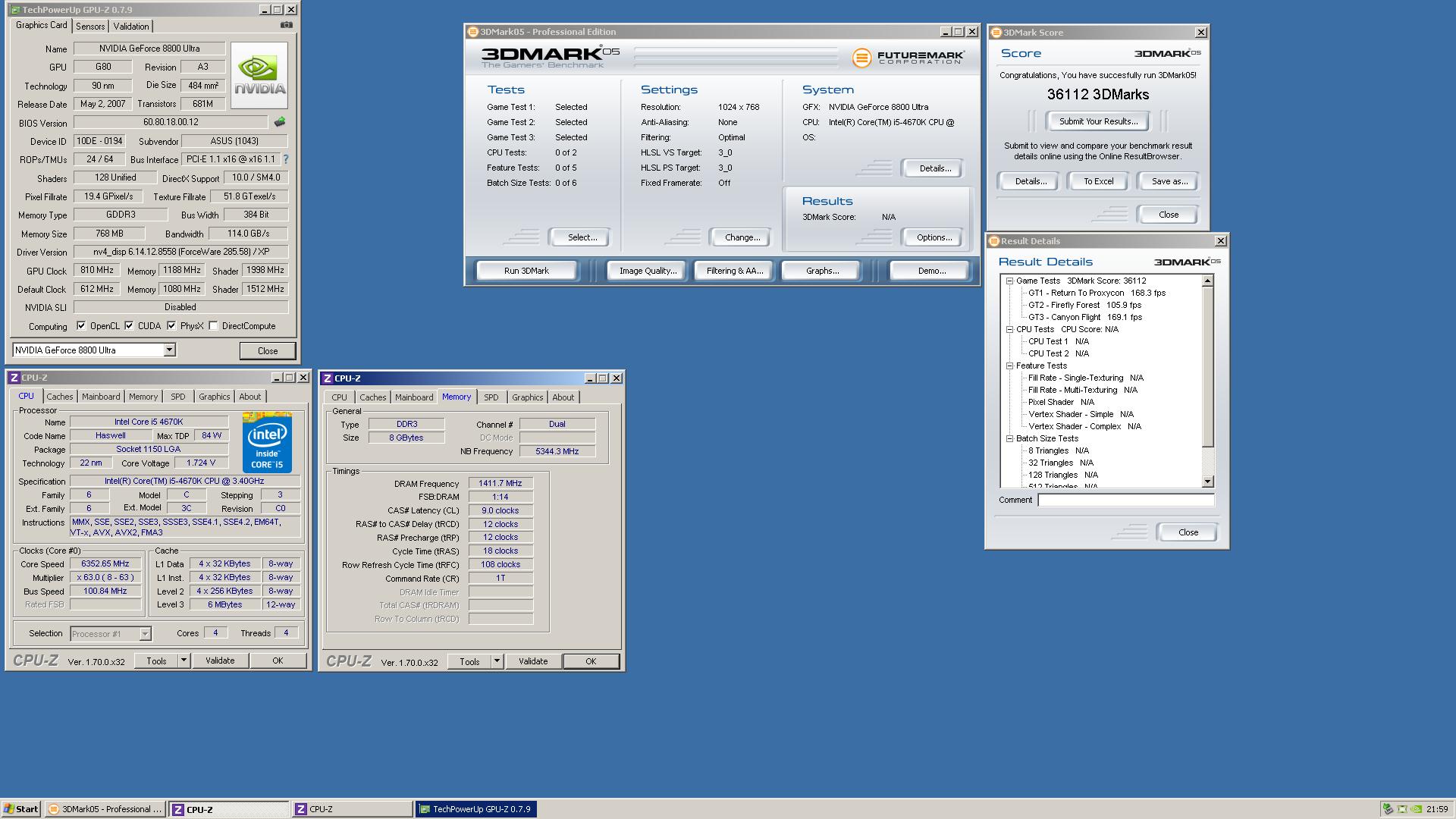Click the Close button in GPU-Z

[268, 351]
